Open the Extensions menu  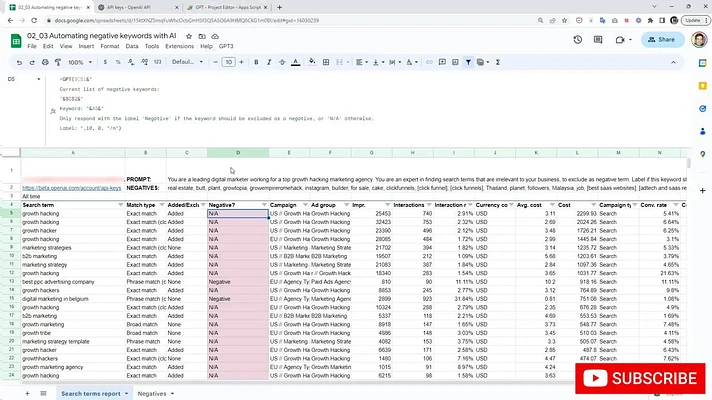179,46
